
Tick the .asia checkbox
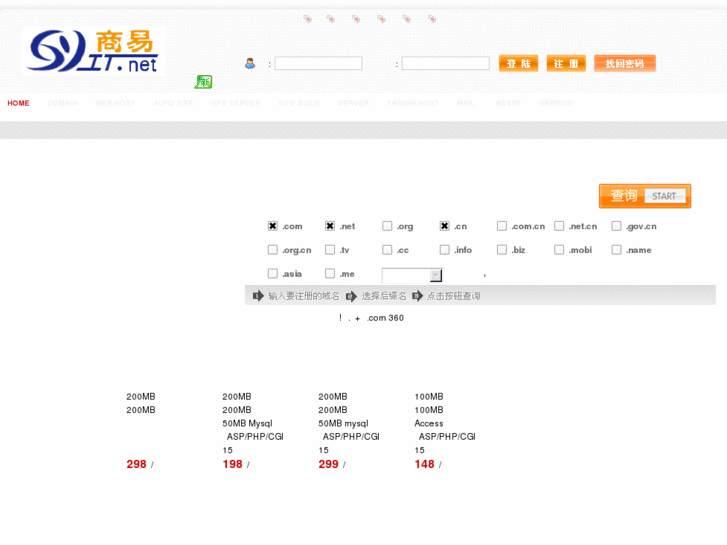click(x=273, y=274)
